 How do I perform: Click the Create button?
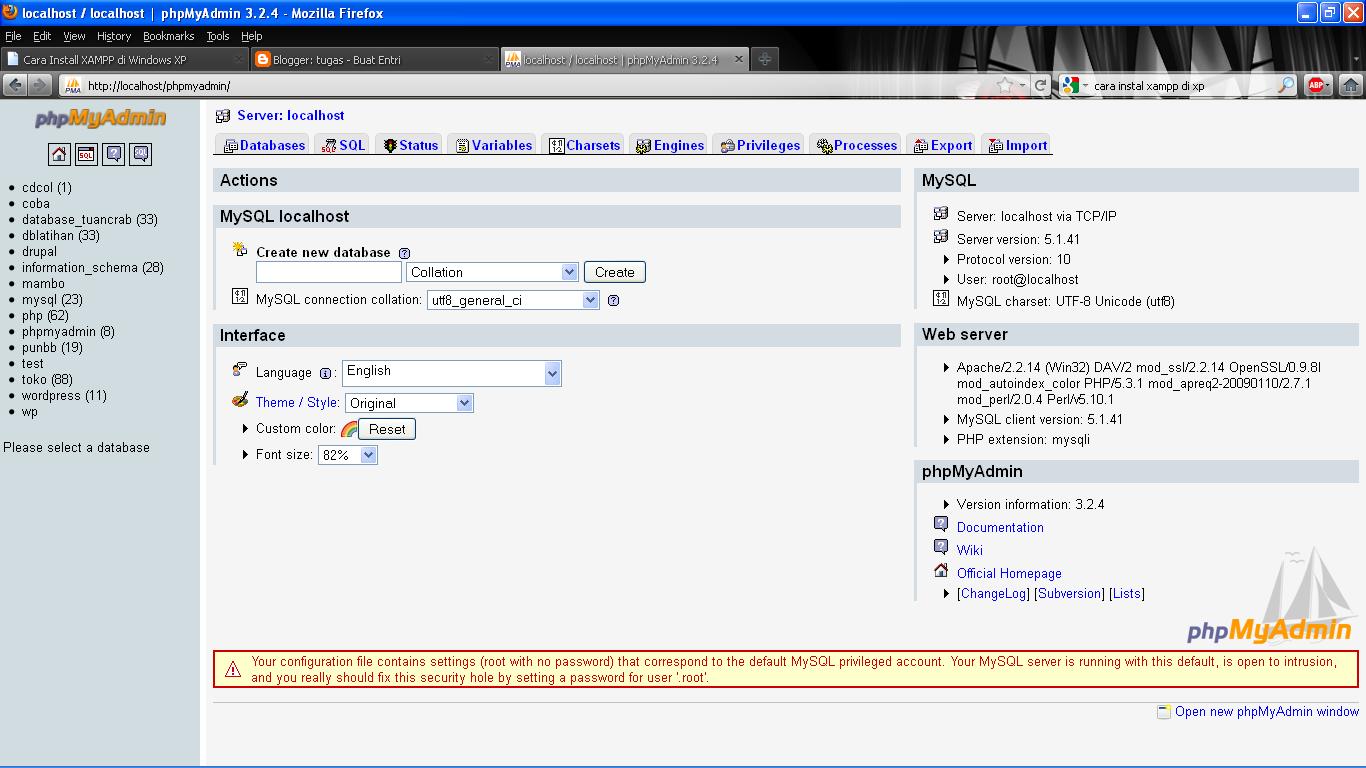(x=613, y=271)
